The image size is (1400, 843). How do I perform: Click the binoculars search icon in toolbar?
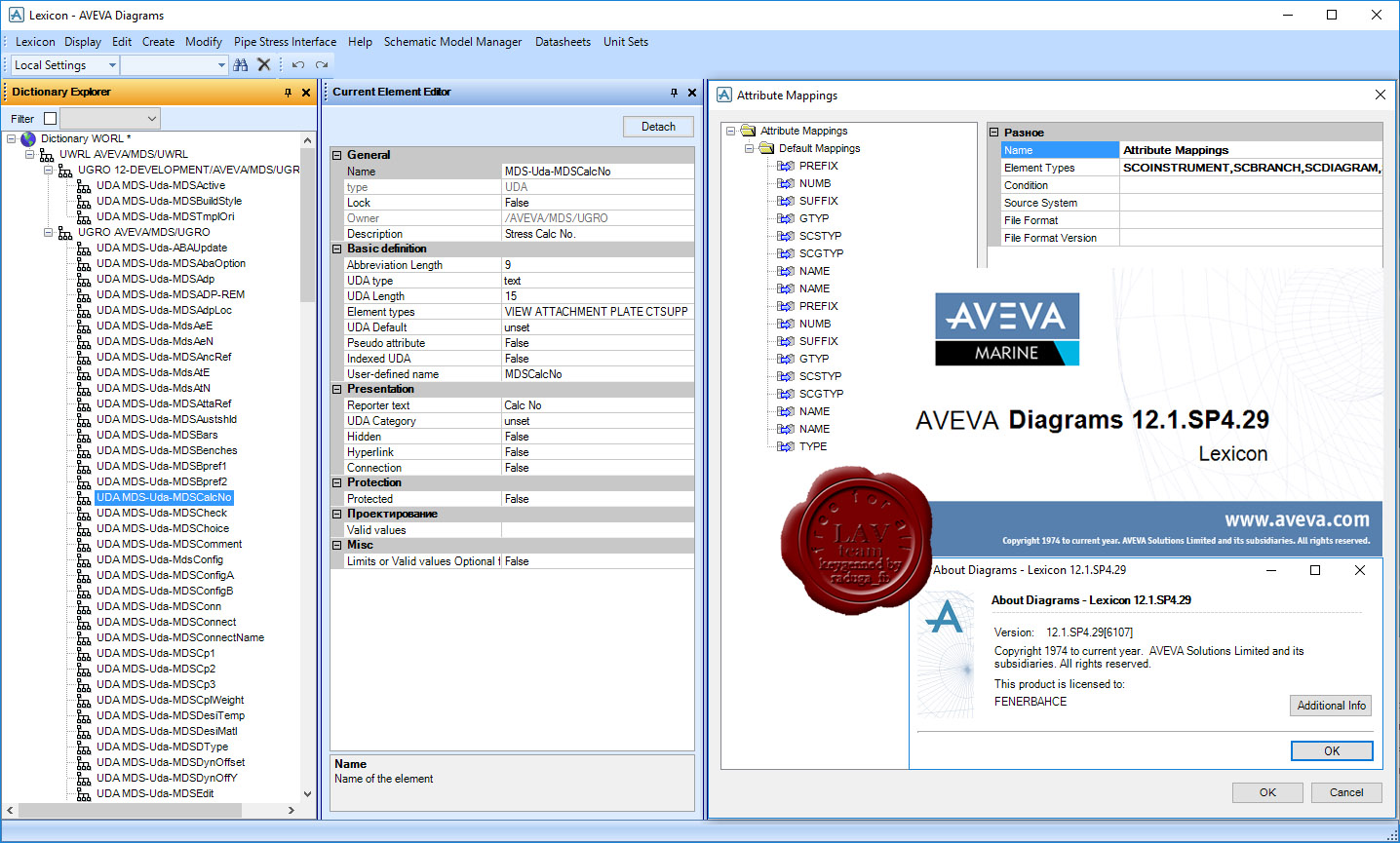pyautogui.click(x=241, y=65)
